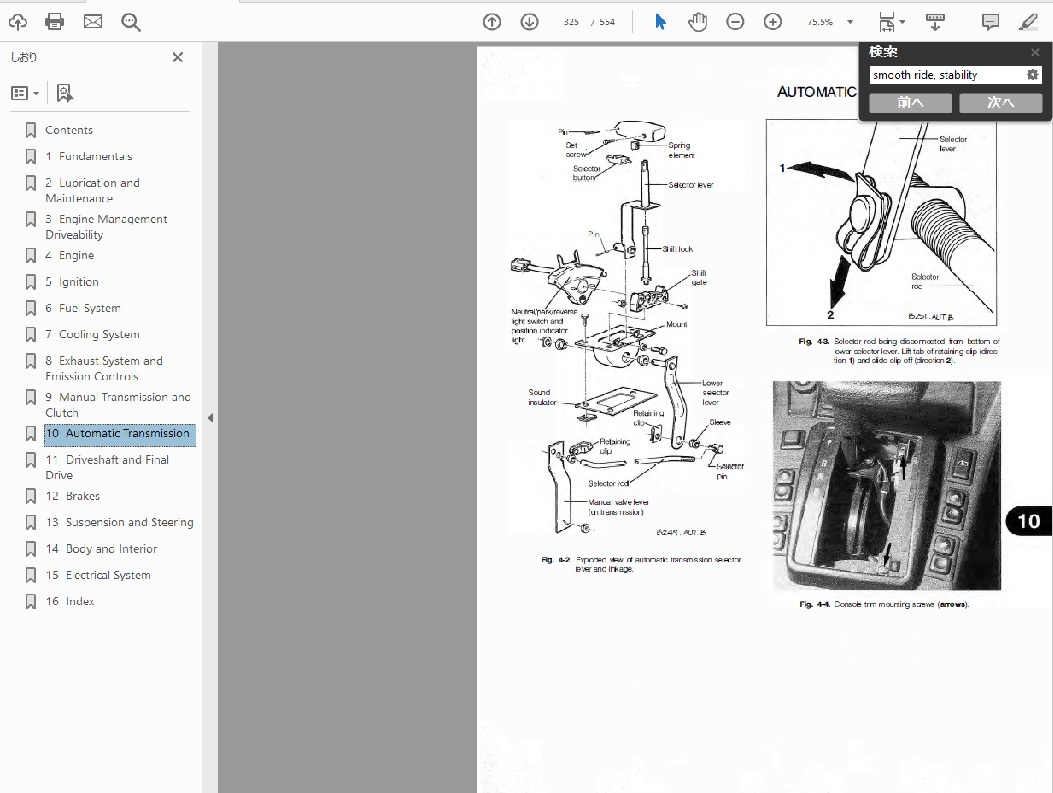The image size is (1053, 793).
Task: Open the comment tool
Action: [990, 21]
